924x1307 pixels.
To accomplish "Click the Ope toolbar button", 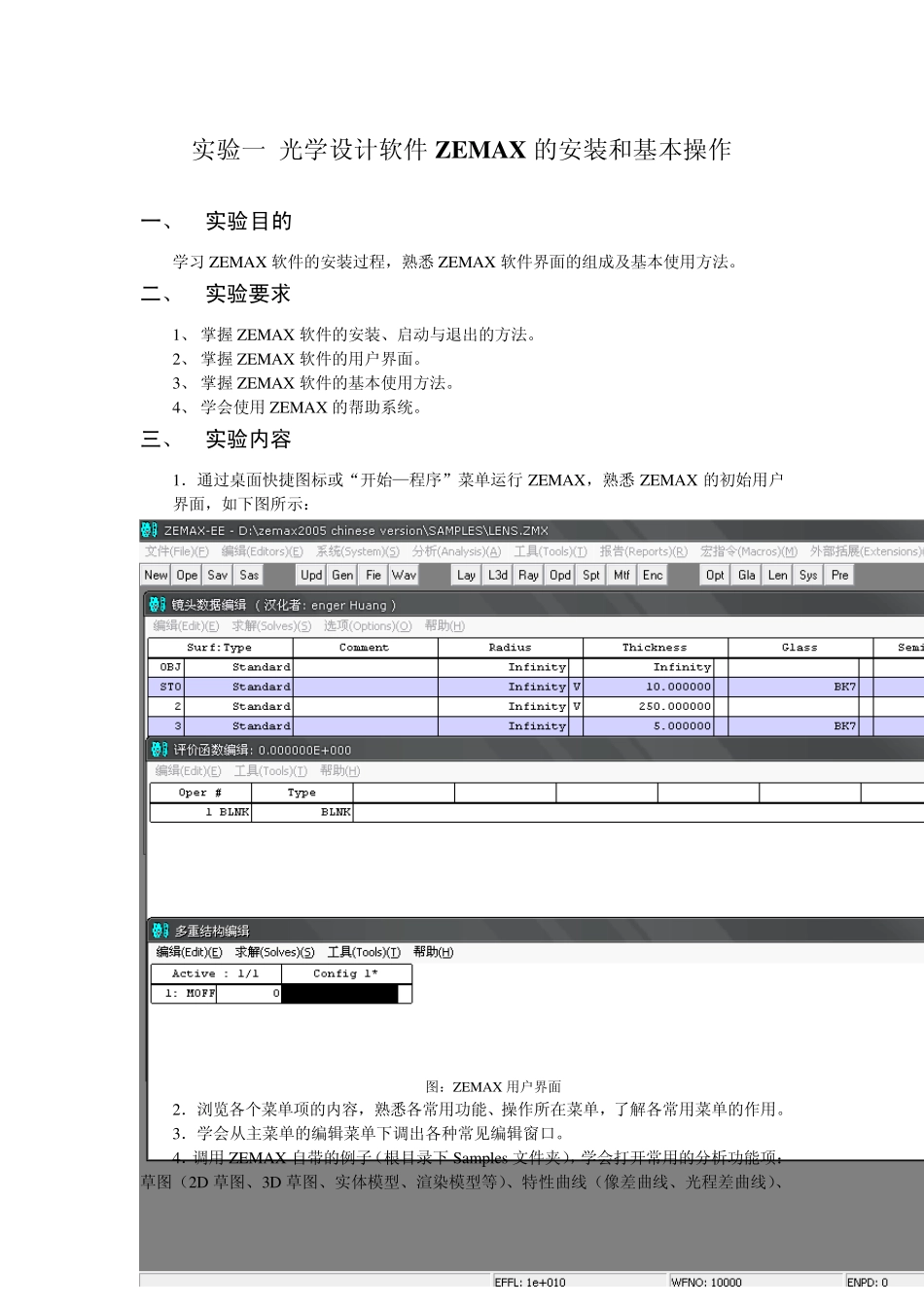I will (x=187, y=576).
